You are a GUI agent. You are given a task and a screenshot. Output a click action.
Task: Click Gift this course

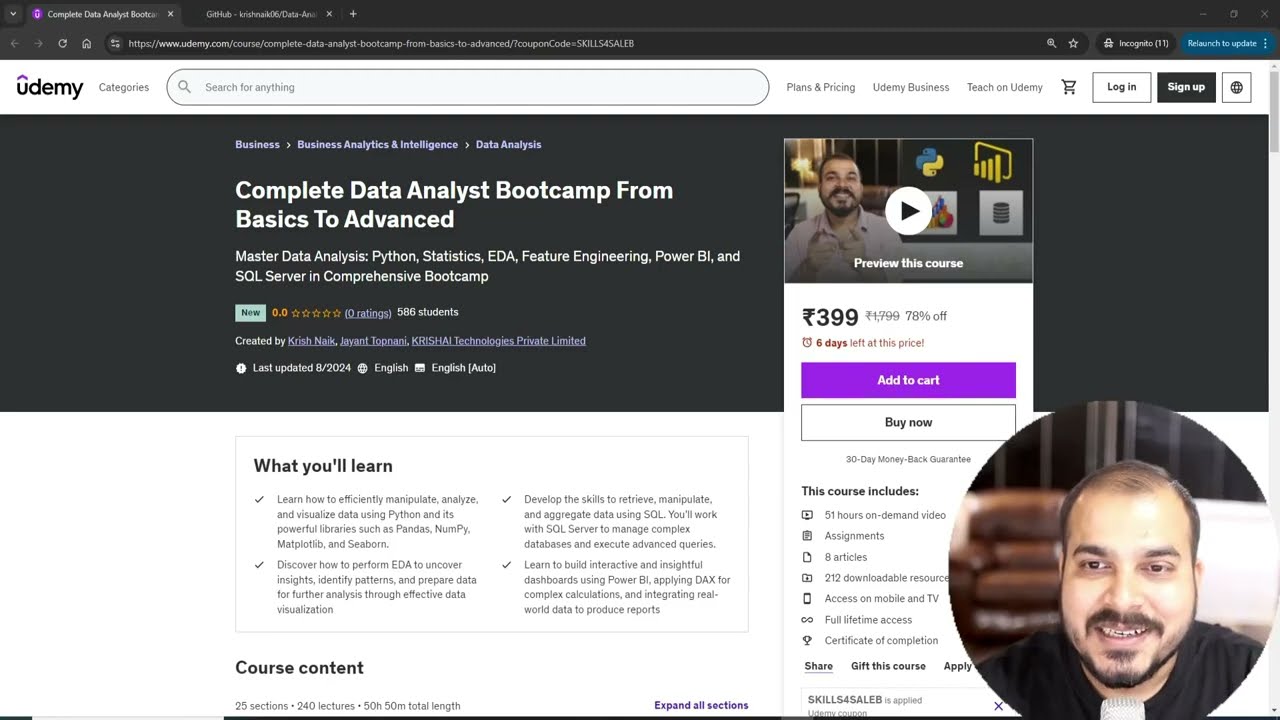coord(888,666)
